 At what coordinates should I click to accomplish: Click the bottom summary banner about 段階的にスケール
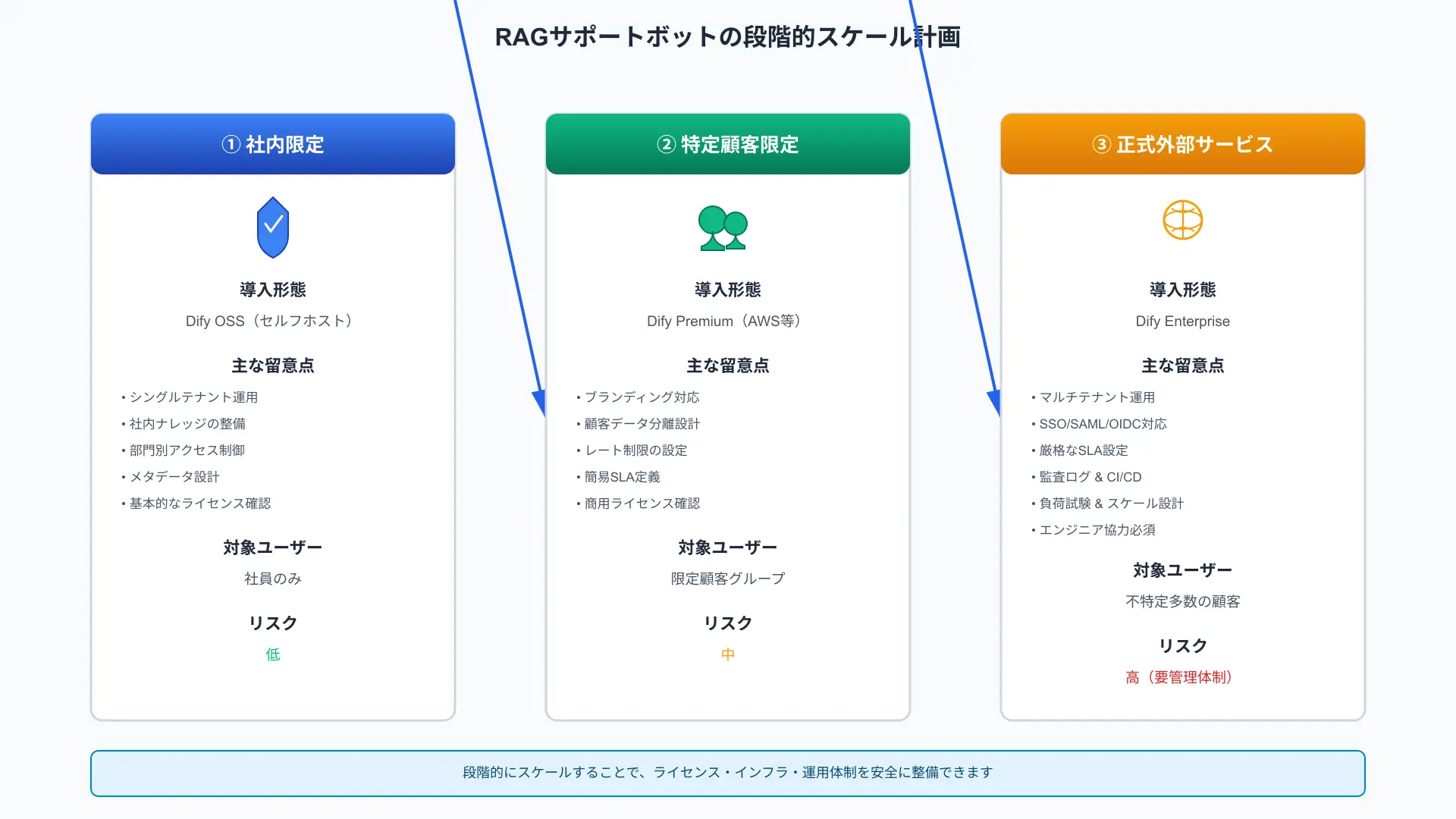[x=728, y=773]
